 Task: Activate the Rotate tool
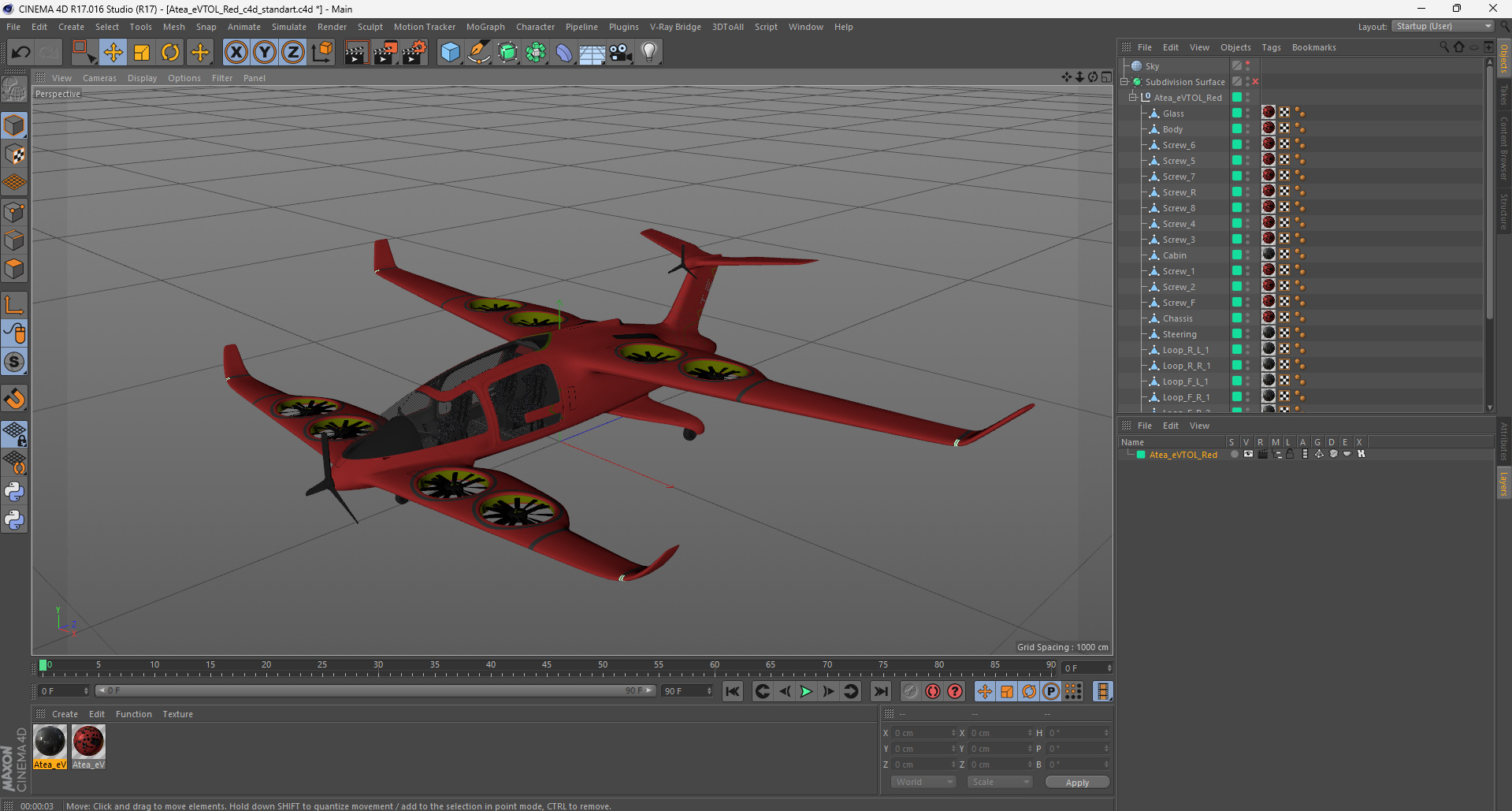pos(170,53)
